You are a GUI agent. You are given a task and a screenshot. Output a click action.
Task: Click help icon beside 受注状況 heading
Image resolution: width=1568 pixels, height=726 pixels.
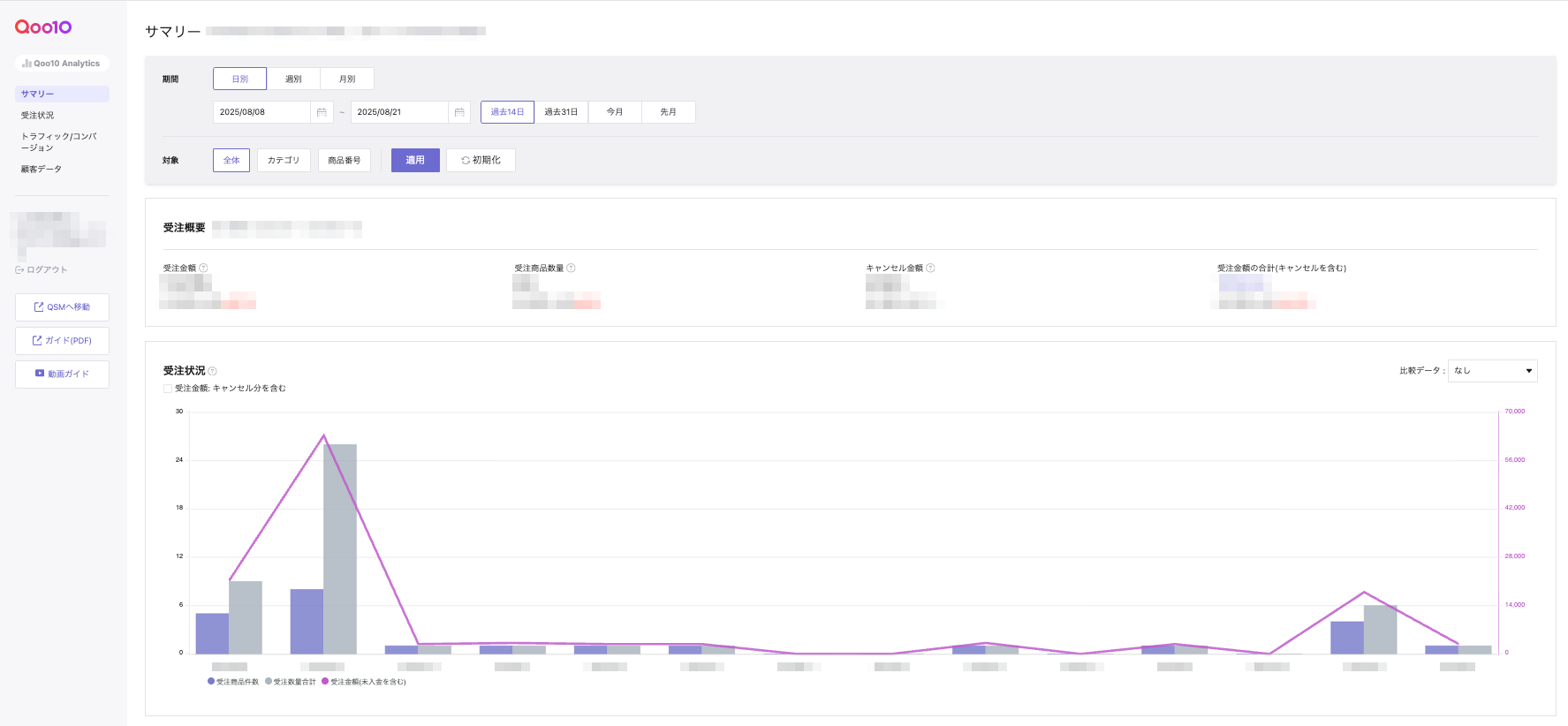tap(212, 371)
